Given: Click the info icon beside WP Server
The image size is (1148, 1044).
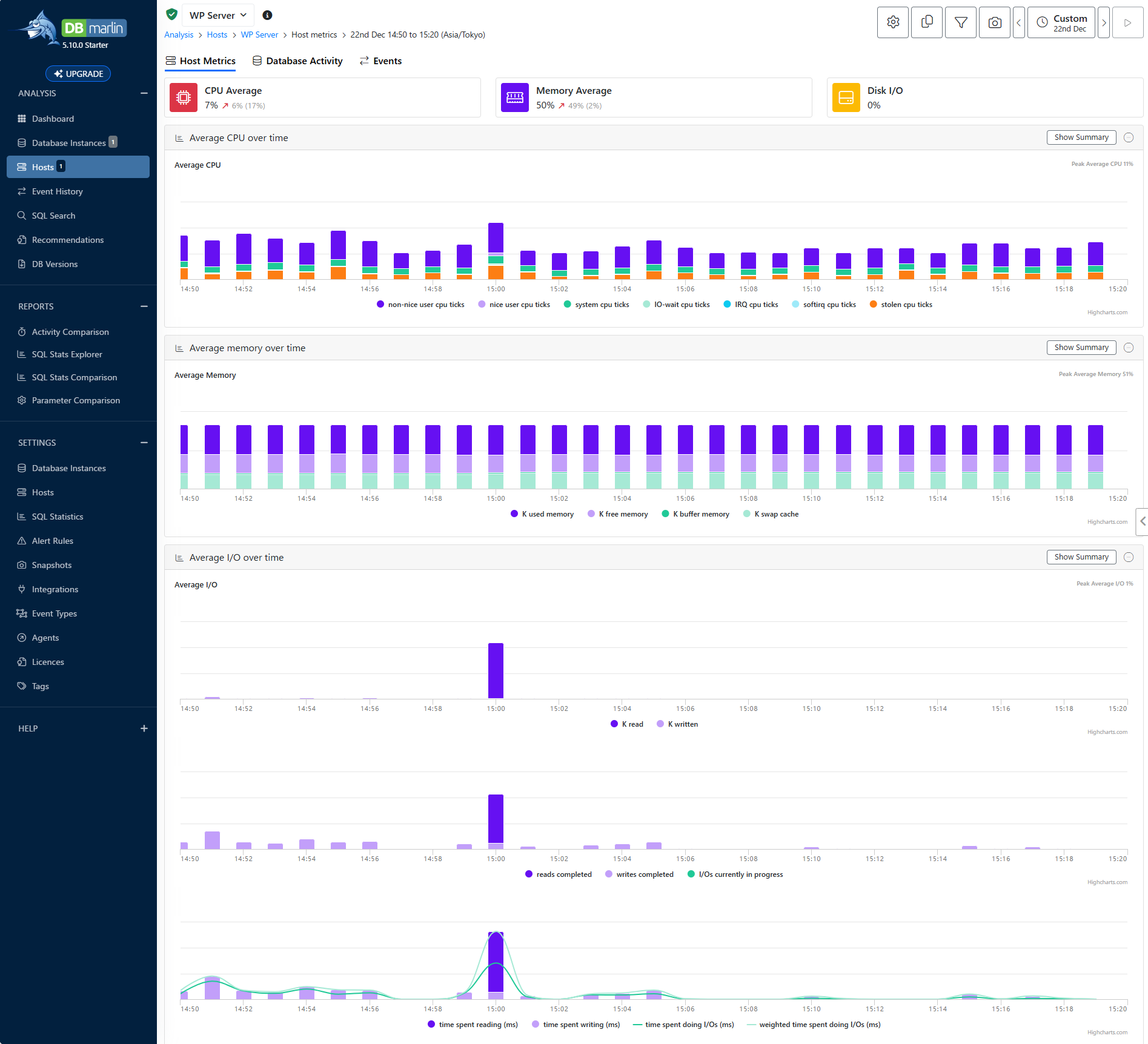Looking at the screenshot, I should (267, 15).
